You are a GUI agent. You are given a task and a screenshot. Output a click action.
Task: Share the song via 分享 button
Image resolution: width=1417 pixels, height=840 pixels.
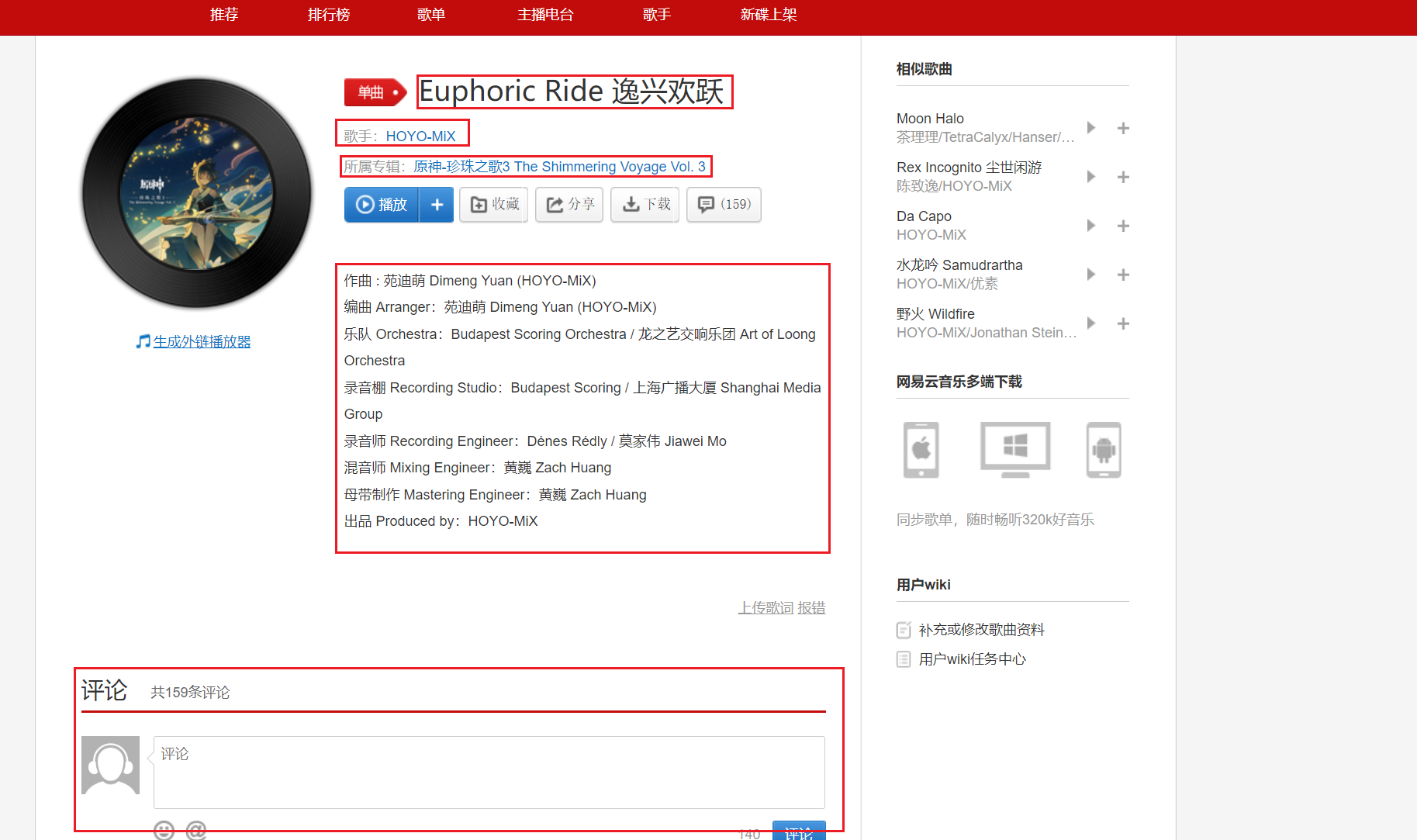[569, 205]
